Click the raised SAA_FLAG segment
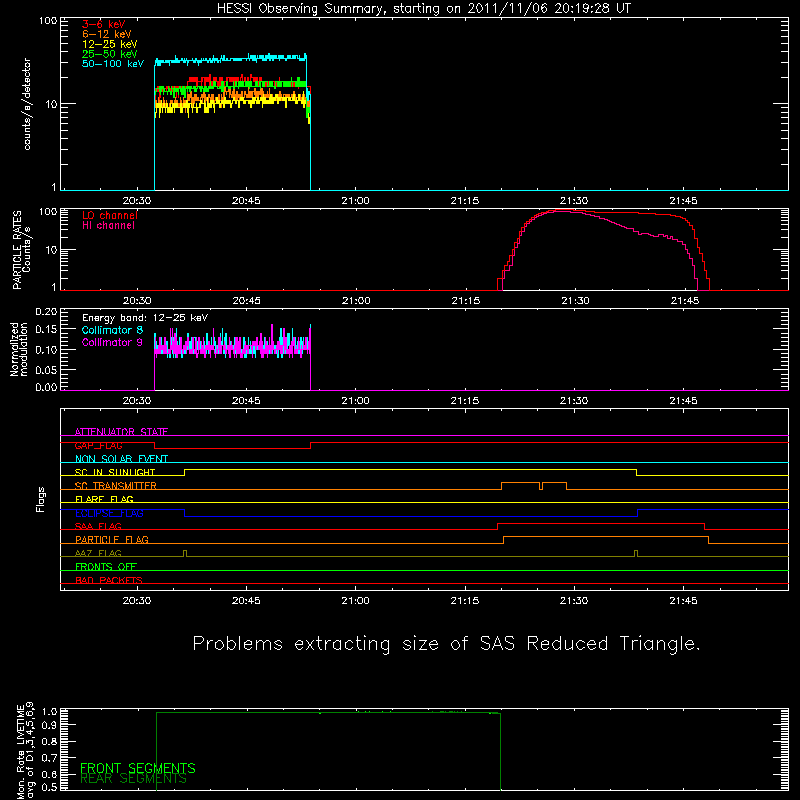The width and height of the screenshot is (800, 800). (x=601, y=523)
